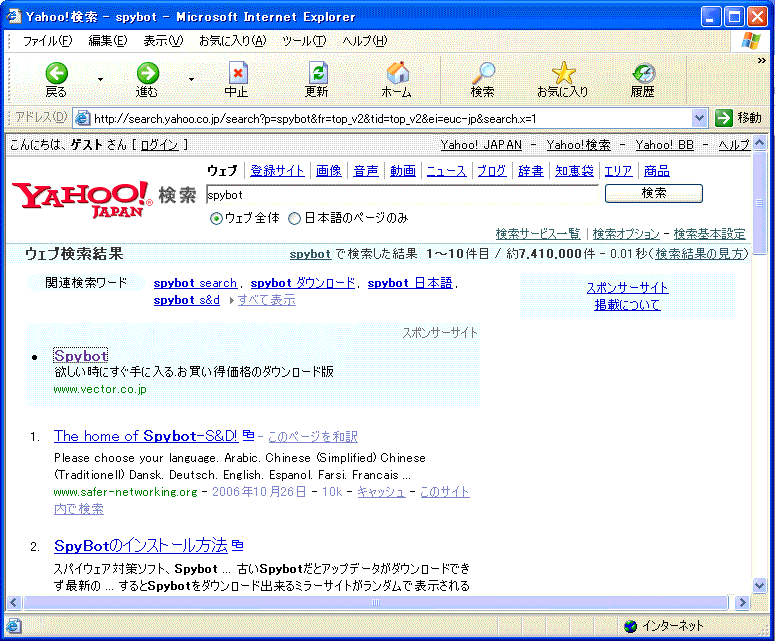Image resolution: width=775 pixels, height=641 pixels.
Task: Click horizontal scrollbar right arrow
Action: point(741,602)
